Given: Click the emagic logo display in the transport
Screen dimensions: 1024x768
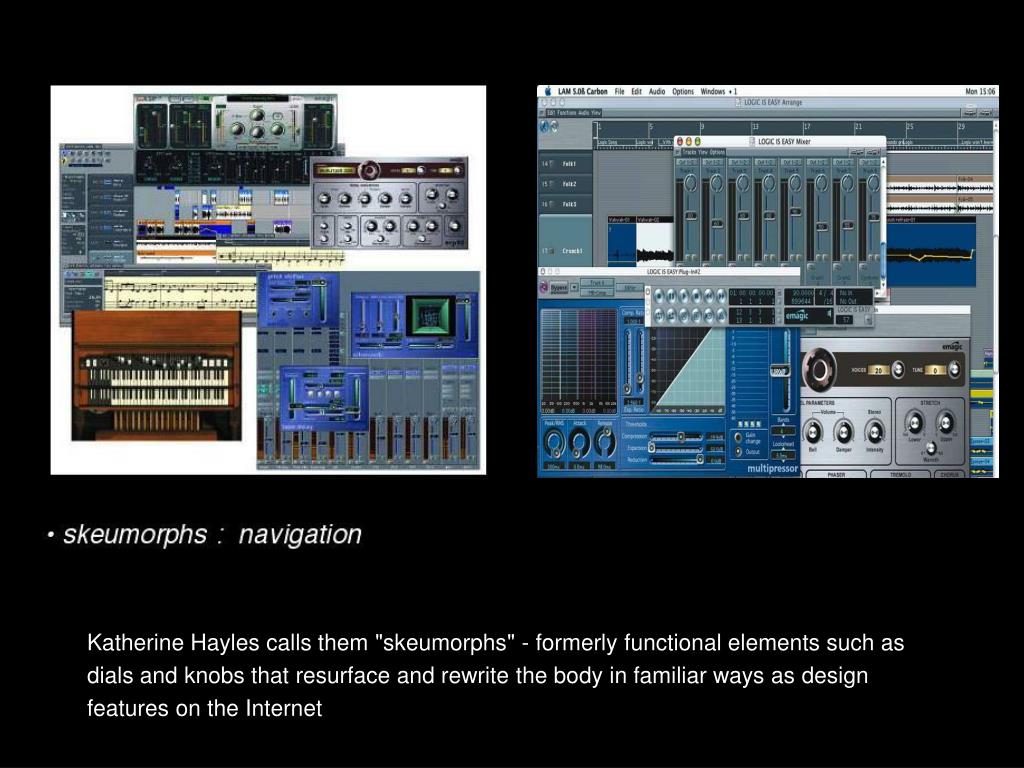Looking at the screenshot, I should (x=807, y=315).
